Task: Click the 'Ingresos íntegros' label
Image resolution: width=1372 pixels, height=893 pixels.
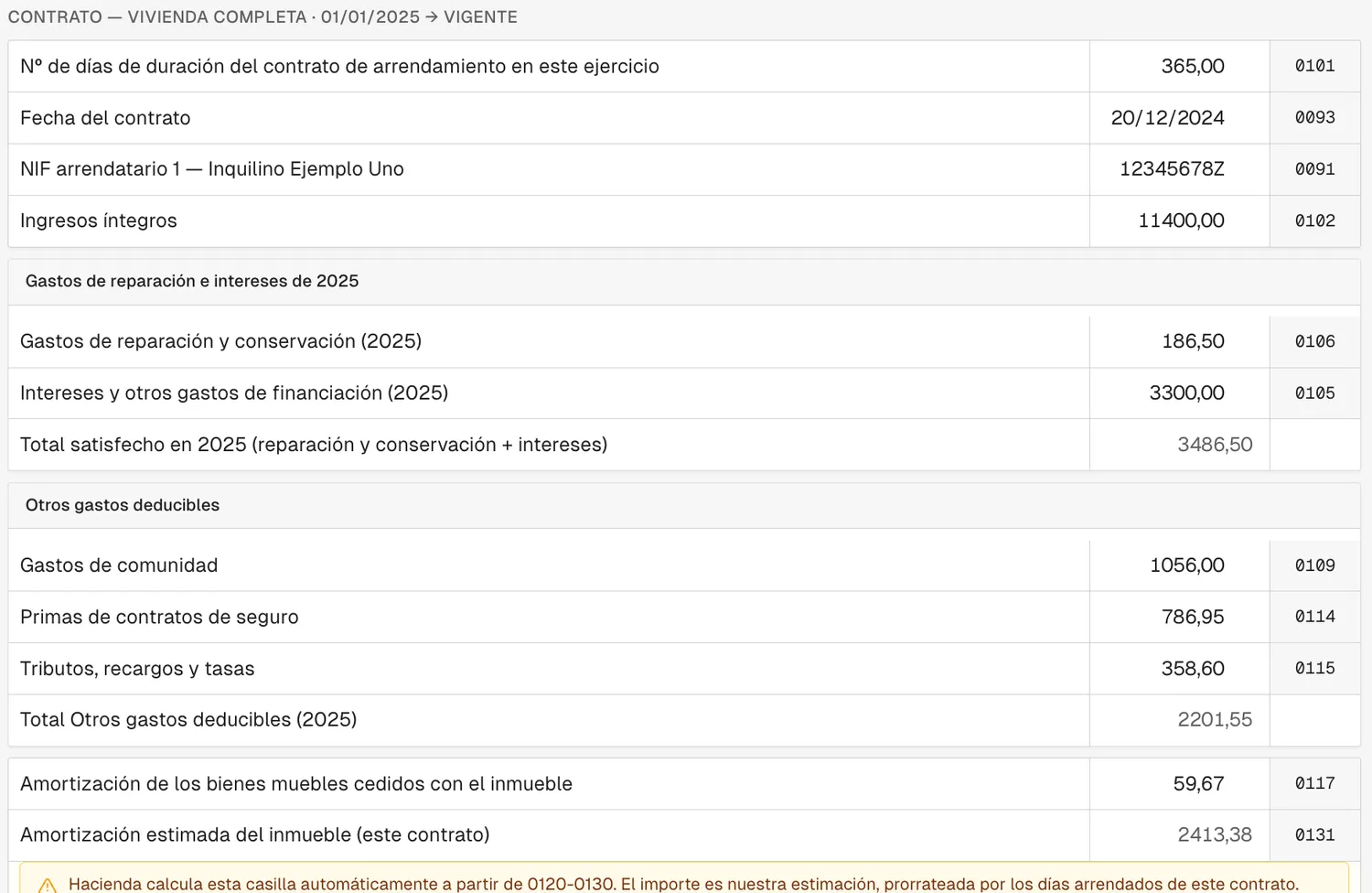Action: pos(99,221)
